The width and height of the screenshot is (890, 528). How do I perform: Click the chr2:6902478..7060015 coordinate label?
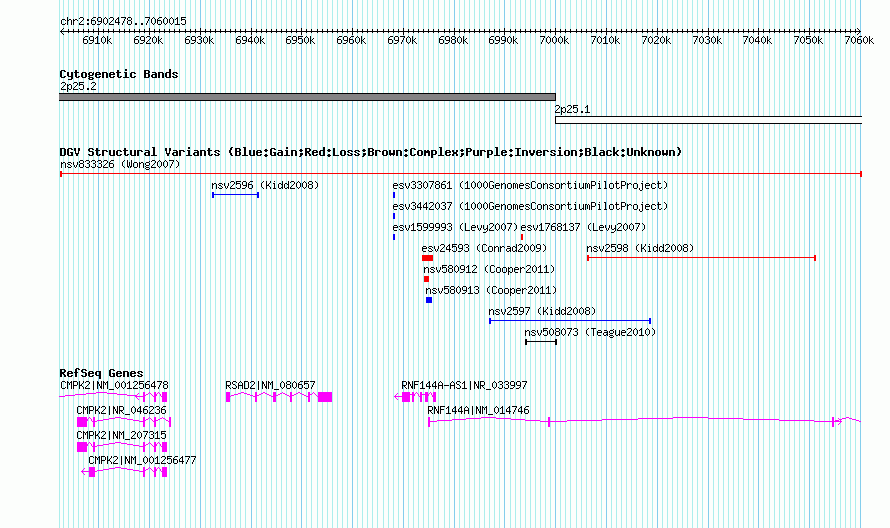pos(123,21)
